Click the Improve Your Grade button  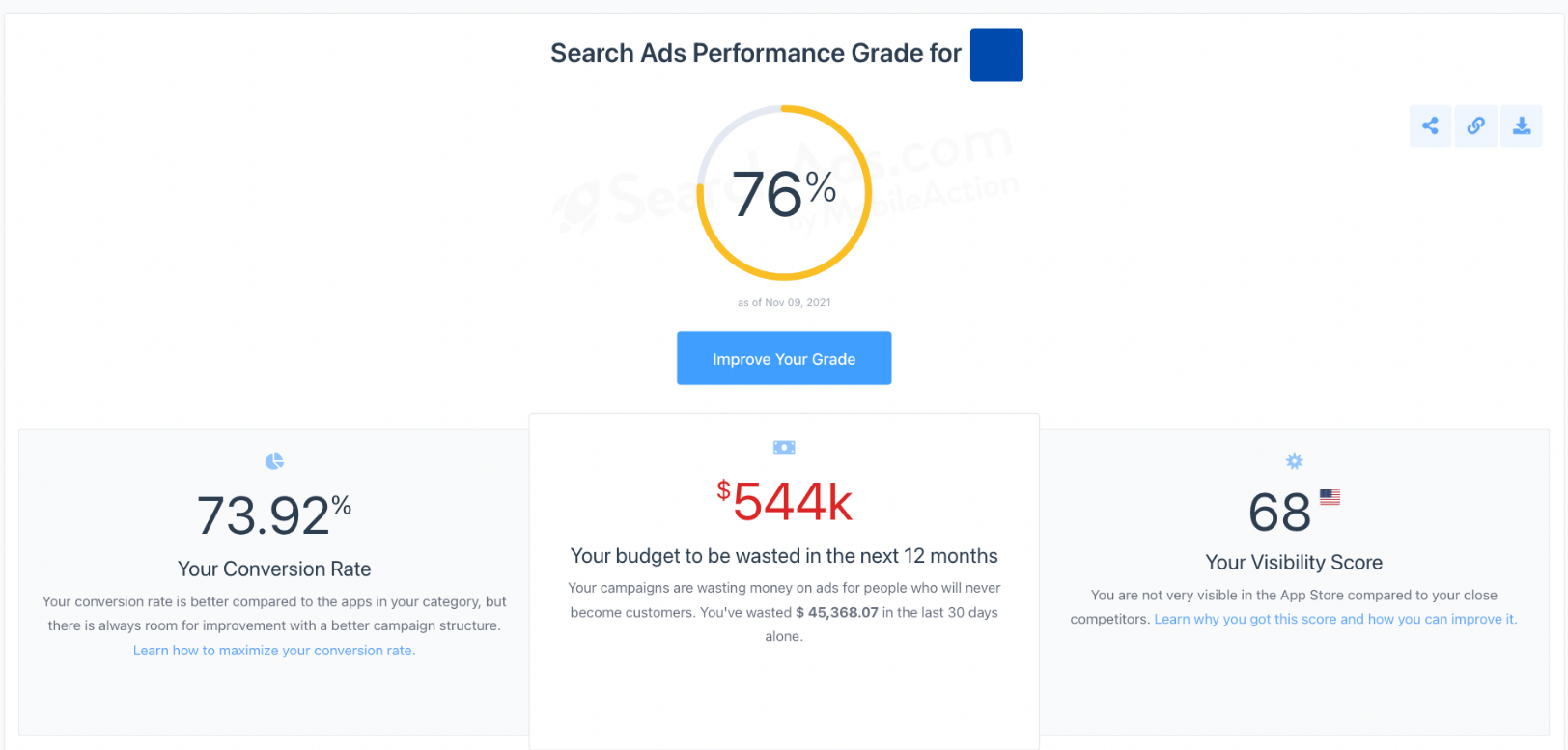784,358
